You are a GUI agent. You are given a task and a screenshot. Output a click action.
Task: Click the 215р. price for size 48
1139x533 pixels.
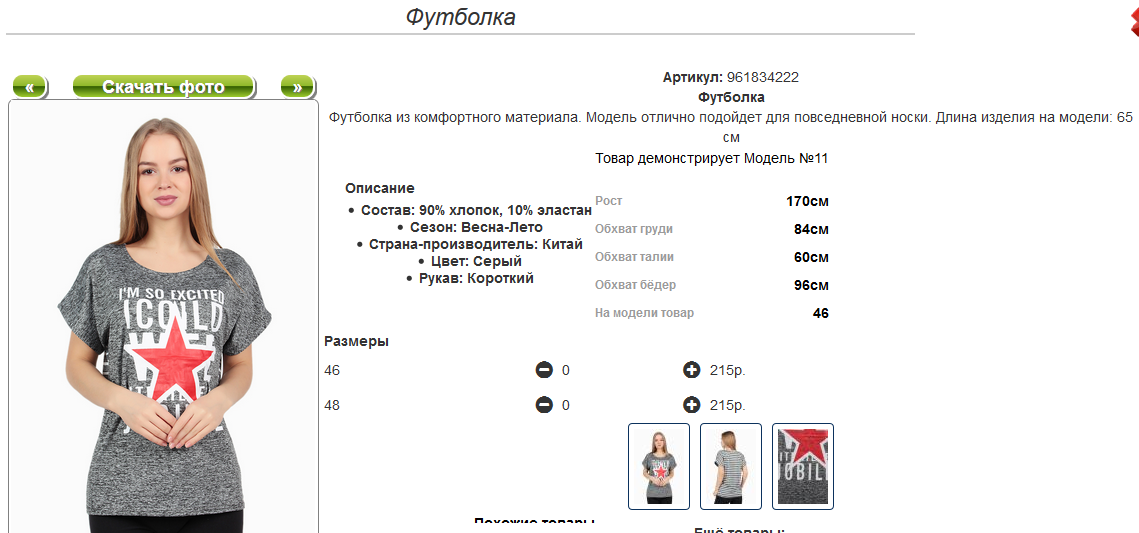728,405
